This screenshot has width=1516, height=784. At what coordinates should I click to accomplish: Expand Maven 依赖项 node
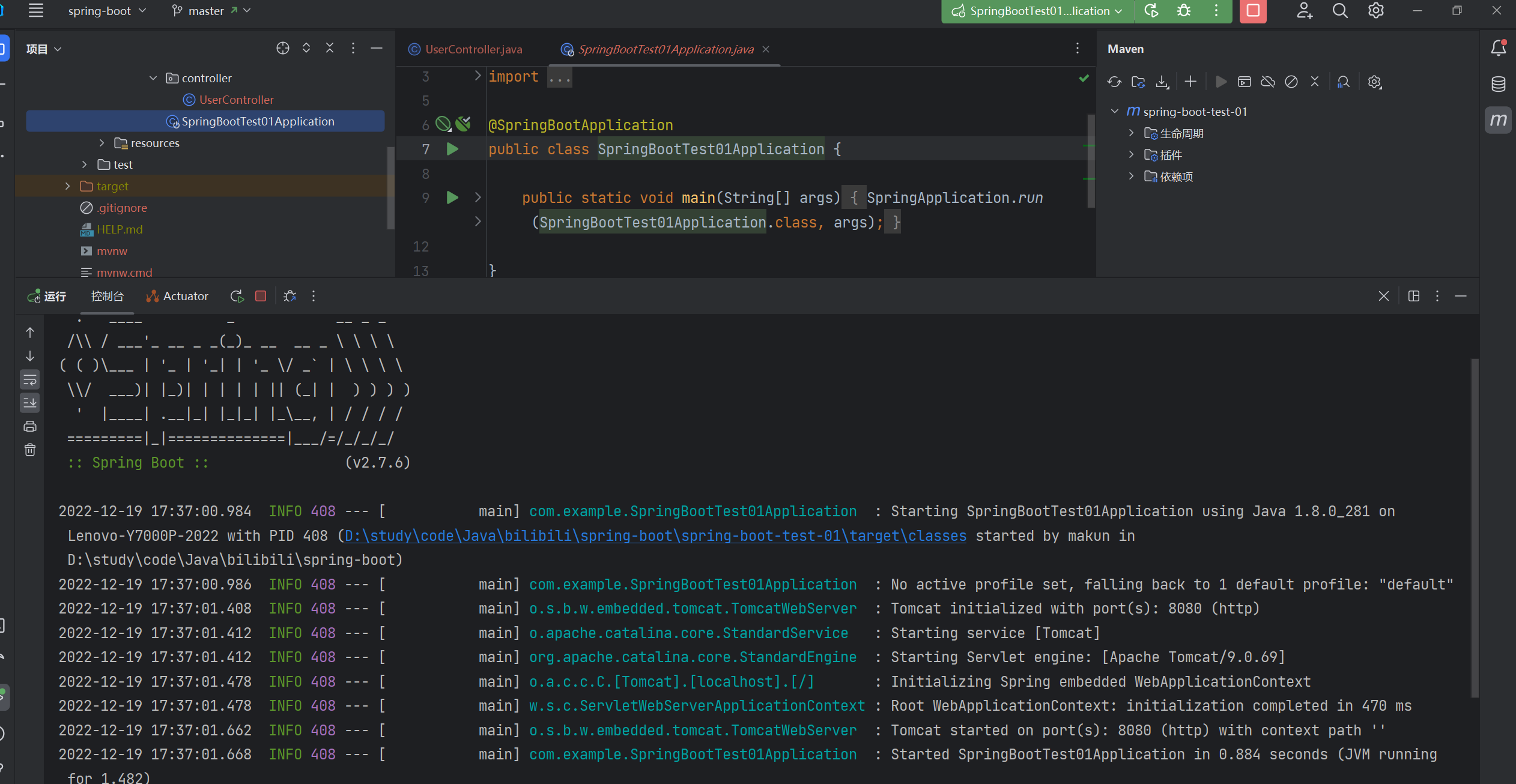[1132, 176]
